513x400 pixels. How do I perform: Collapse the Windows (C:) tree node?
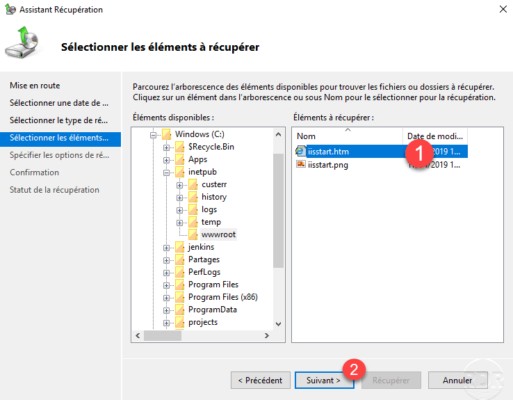[x=153, y=135]
